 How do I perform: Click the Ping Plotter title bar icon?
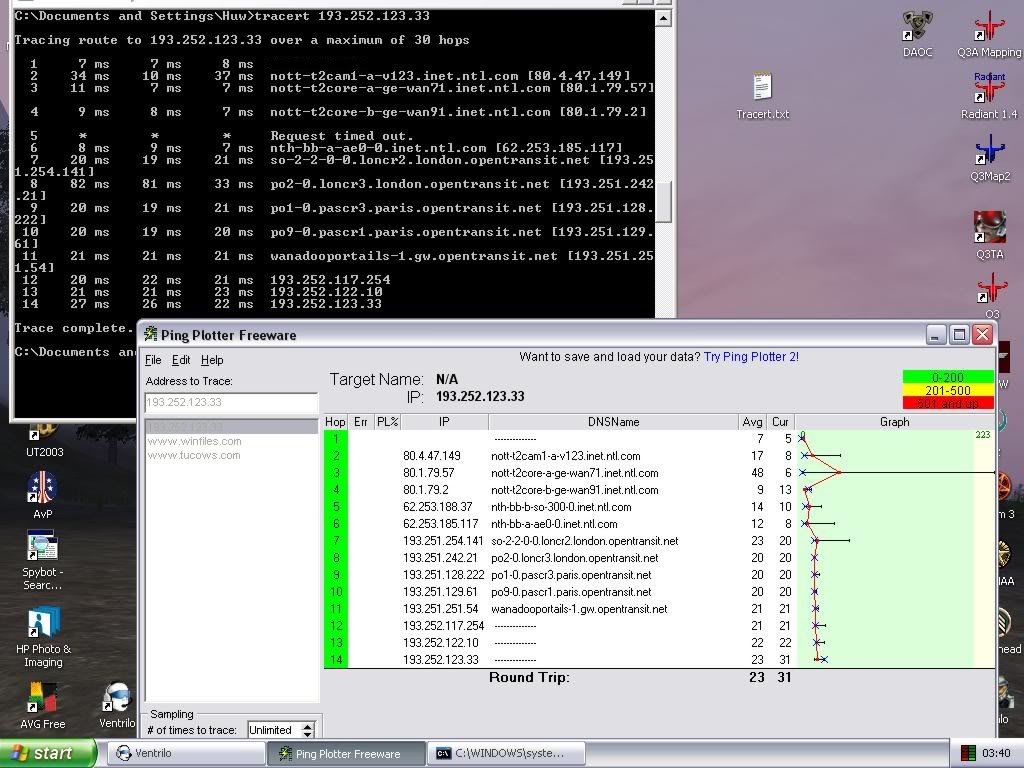(x=151, y=334)
